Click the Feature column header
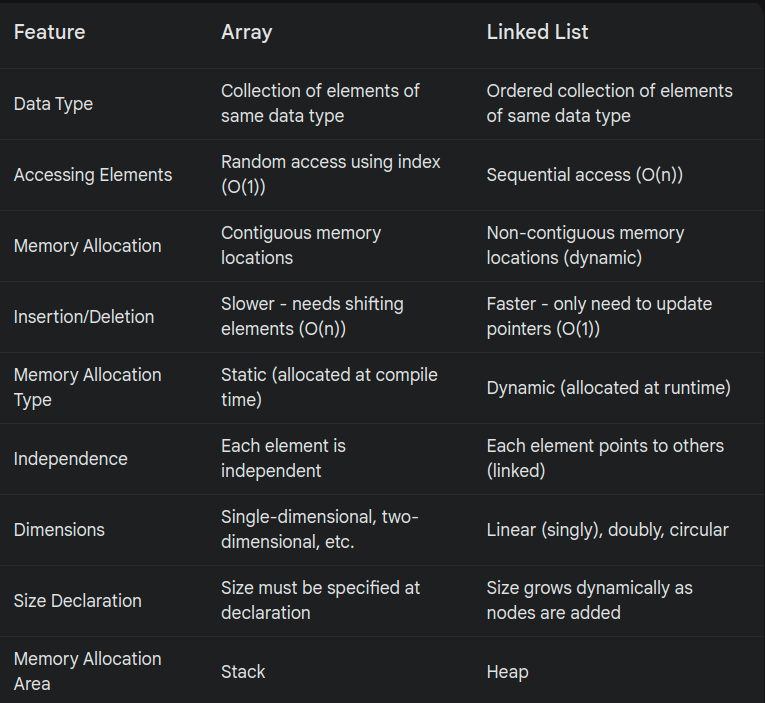 [x=49, y=32]
